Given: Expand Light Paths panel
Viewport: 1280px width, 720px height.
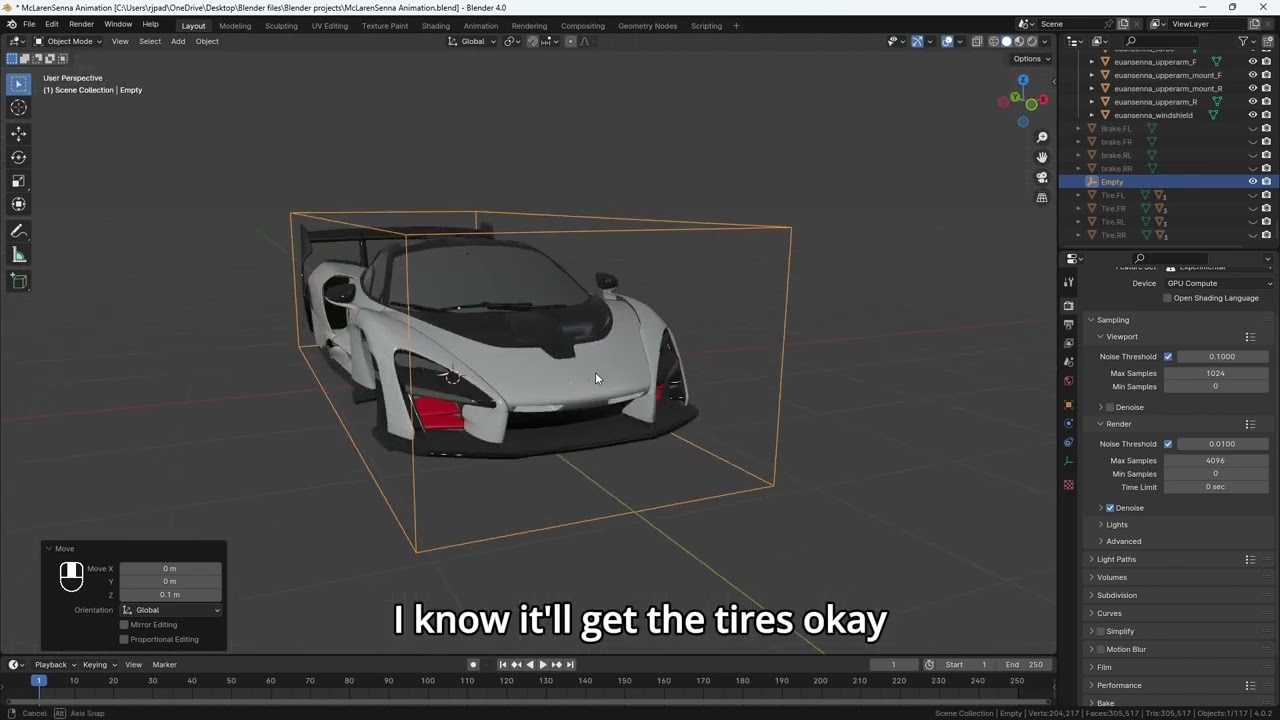Looking at the screenshot, I should [1116, 559].
